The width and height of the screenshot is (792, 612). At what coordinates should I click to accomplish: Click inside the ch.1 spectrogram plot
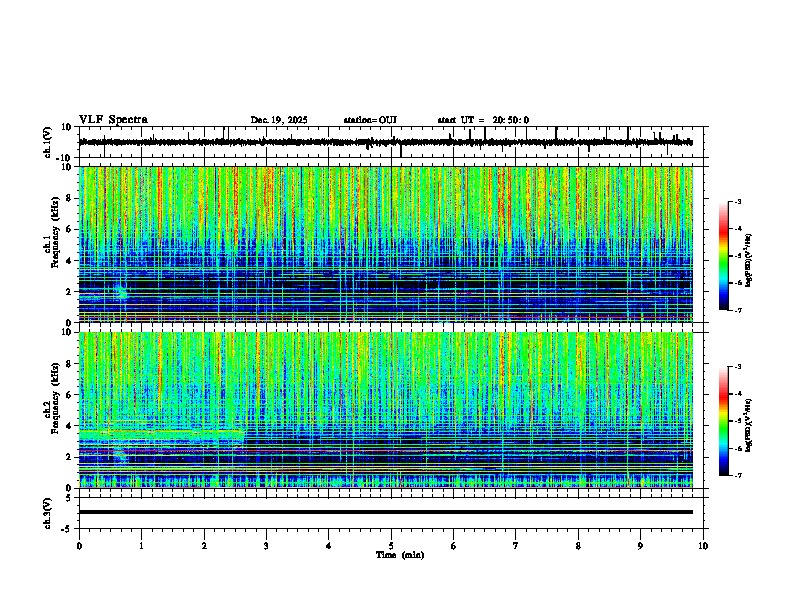[x=385, y=244]
